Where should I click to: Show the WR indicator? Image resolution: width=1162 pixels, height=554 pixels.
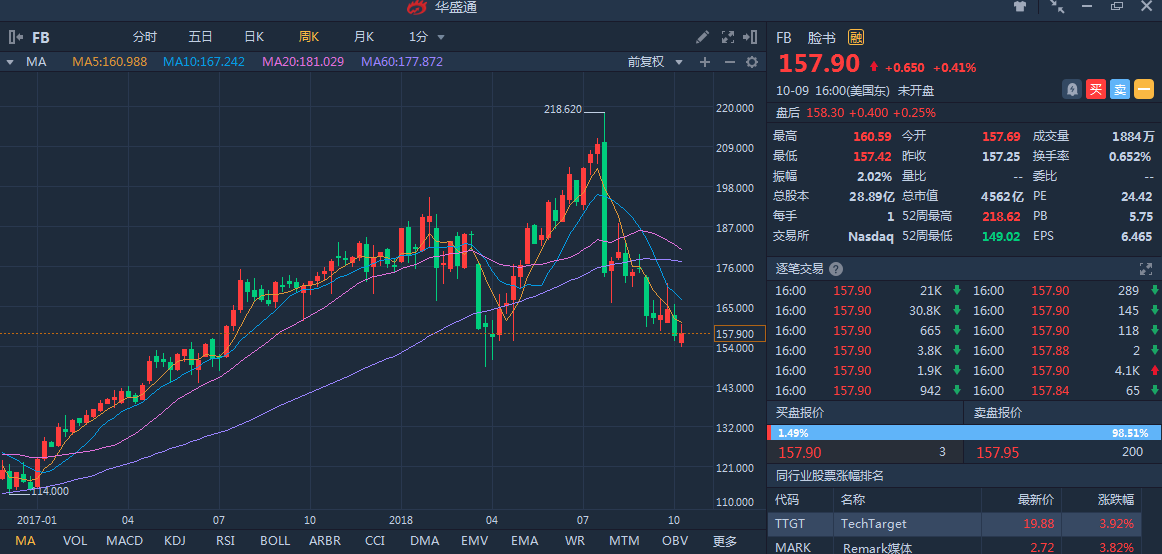pyautogui.click(x=574, y=541)
